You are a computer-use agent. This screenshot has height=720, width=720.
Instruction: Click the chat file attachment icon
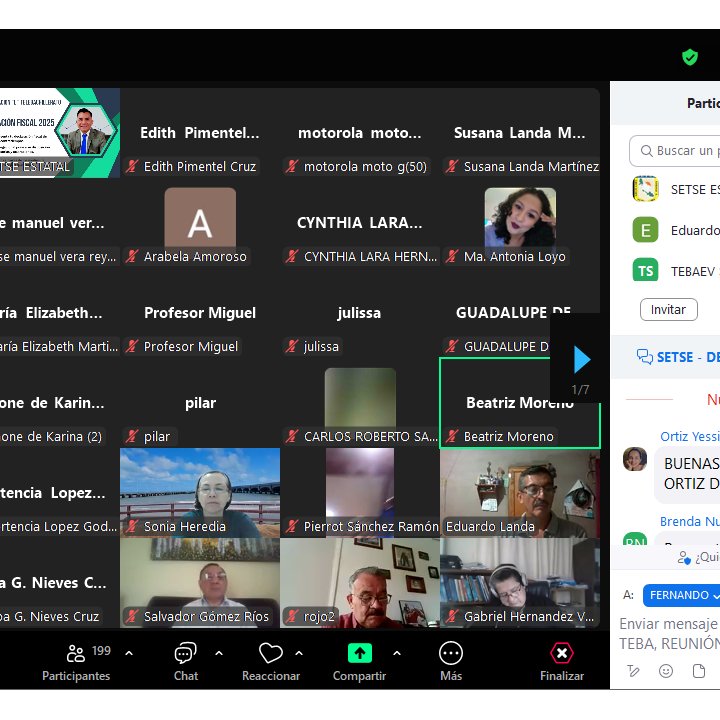pyautogui.click(x=699, y=671)
